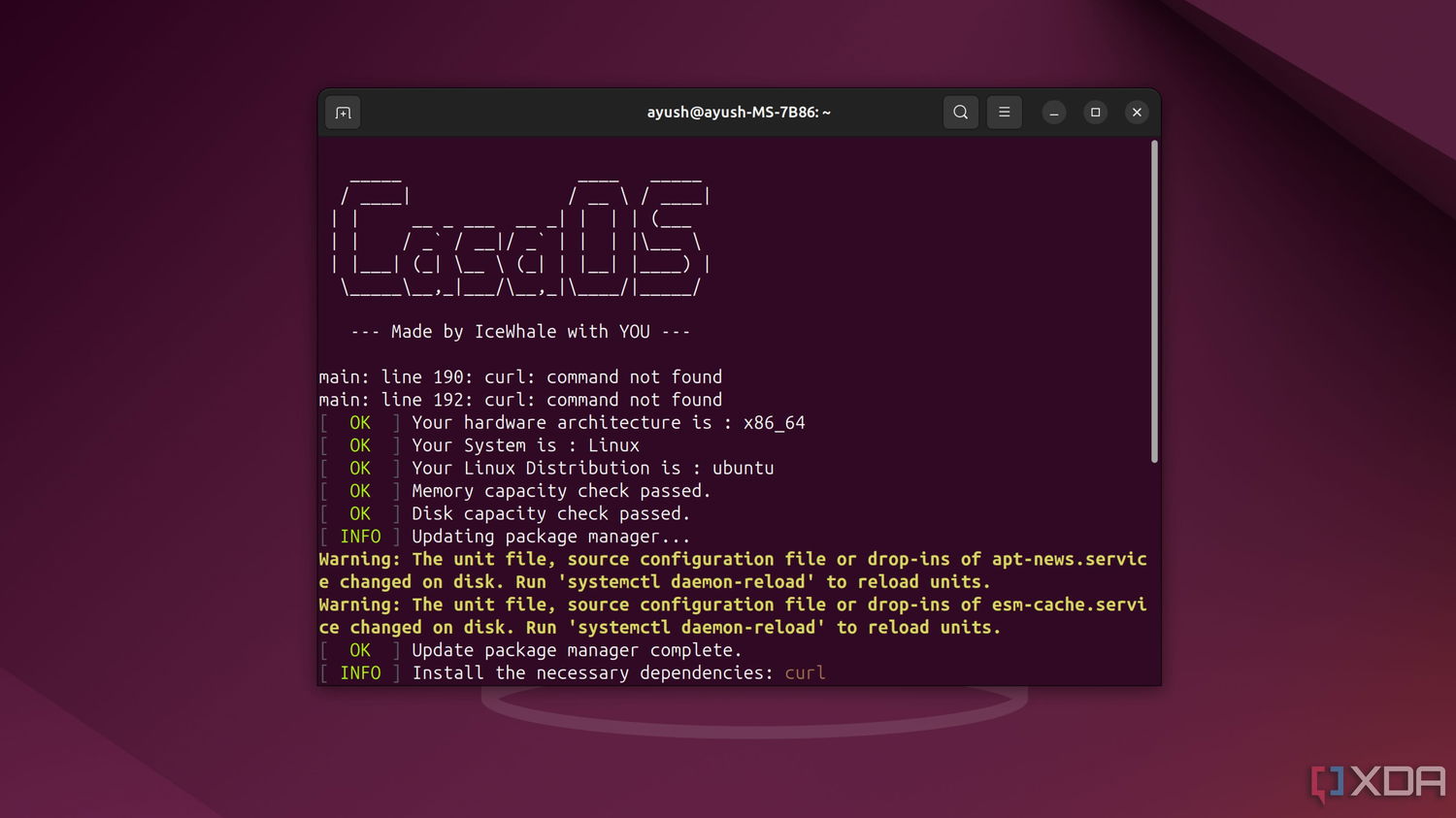Screen dimensions: 1456x818
Task: Maximize the terminal window
Action: tap(1096, 113)
